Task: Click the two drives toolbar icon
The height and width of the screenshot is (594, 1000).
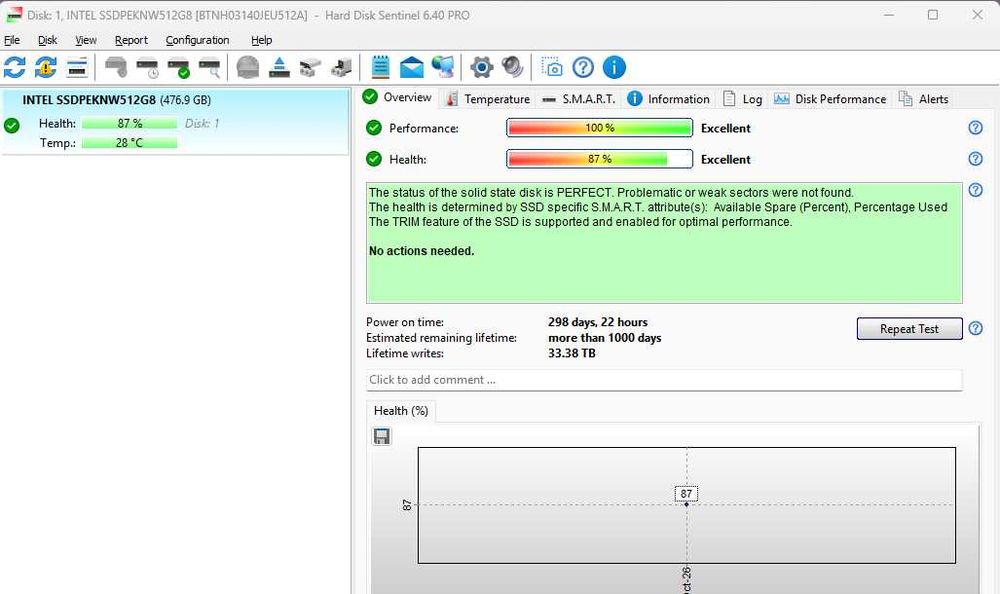Action: 311,67
